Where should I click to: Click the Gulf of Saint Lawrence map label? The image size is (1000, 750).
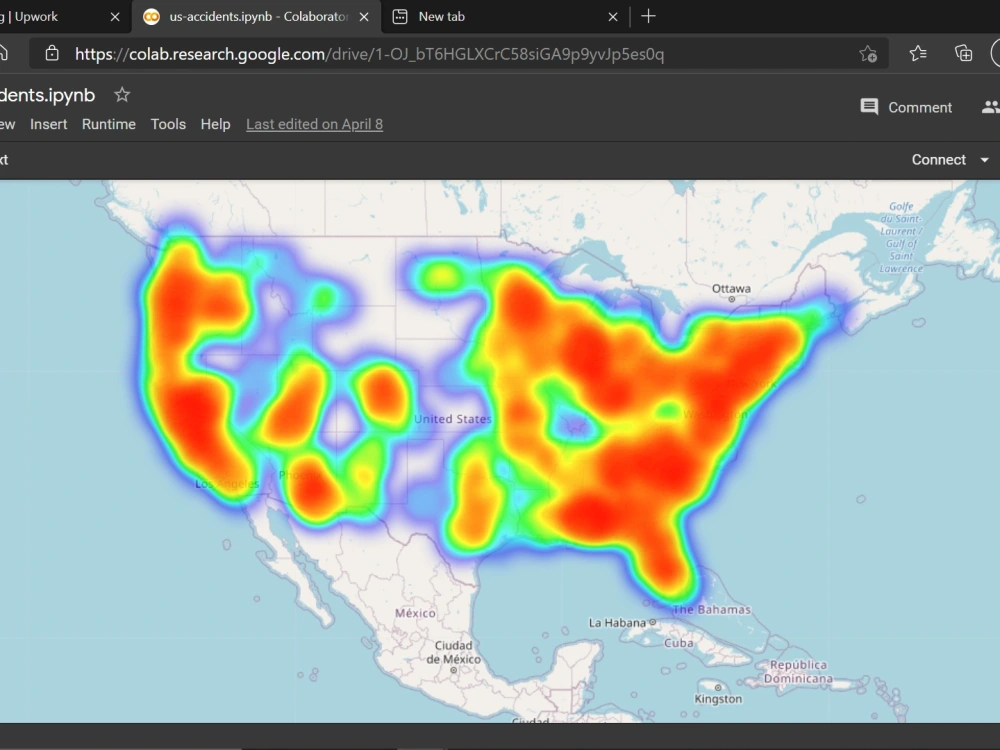coord(901,237)
